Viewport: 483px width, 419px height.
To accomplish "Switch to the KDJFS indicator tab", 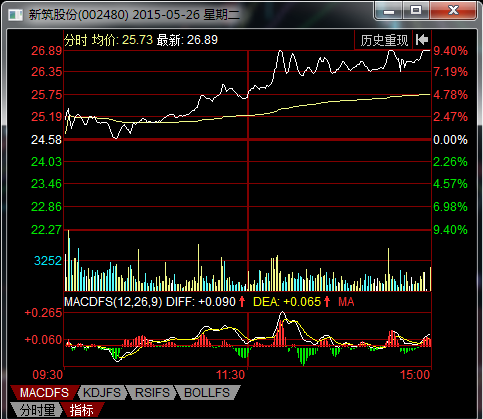I will pyautogui.click(x=102, y=393).
